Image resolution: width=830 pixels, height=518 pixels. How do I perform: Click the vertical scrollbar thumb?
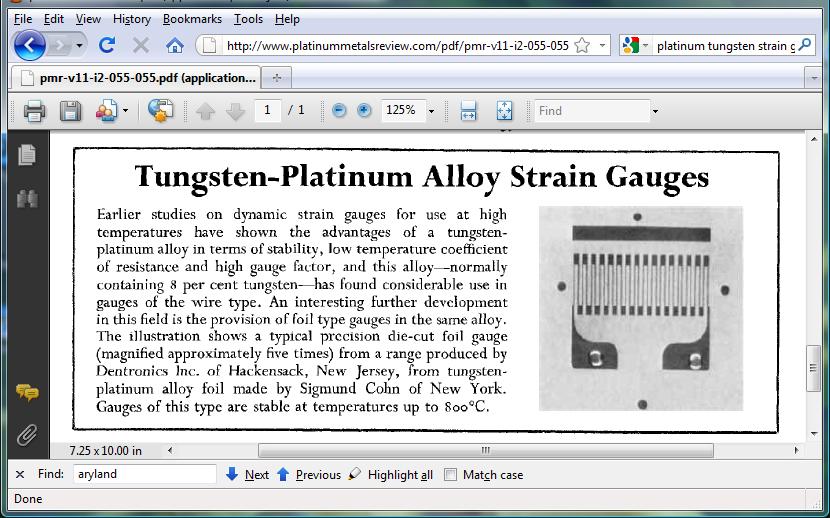[x=814, y=368]
